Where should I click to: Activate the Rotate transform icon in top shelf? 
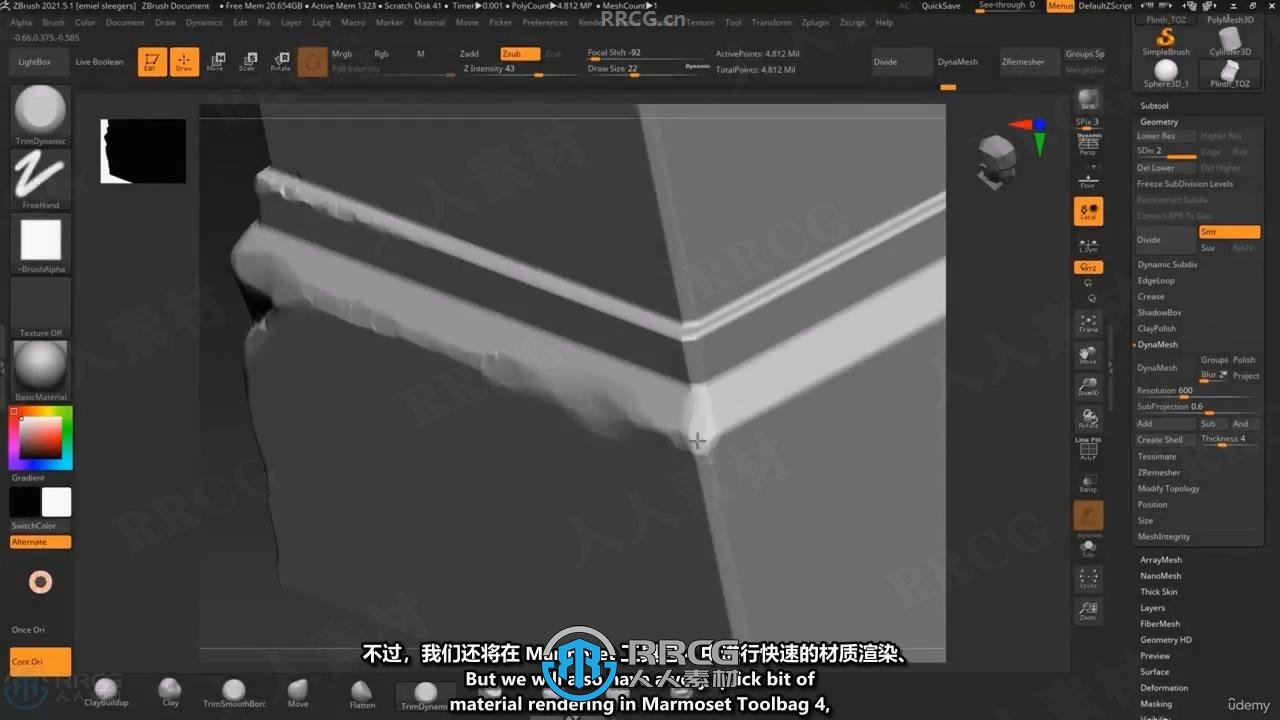point(280,62)
